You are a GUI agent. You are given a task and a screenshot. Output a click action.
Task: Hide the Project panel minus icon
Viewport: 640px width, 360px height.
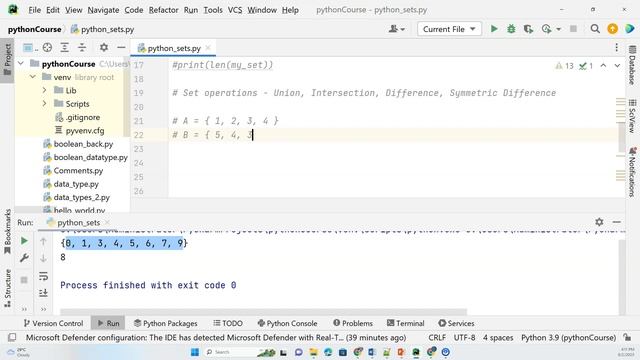(x=121, y=47)
